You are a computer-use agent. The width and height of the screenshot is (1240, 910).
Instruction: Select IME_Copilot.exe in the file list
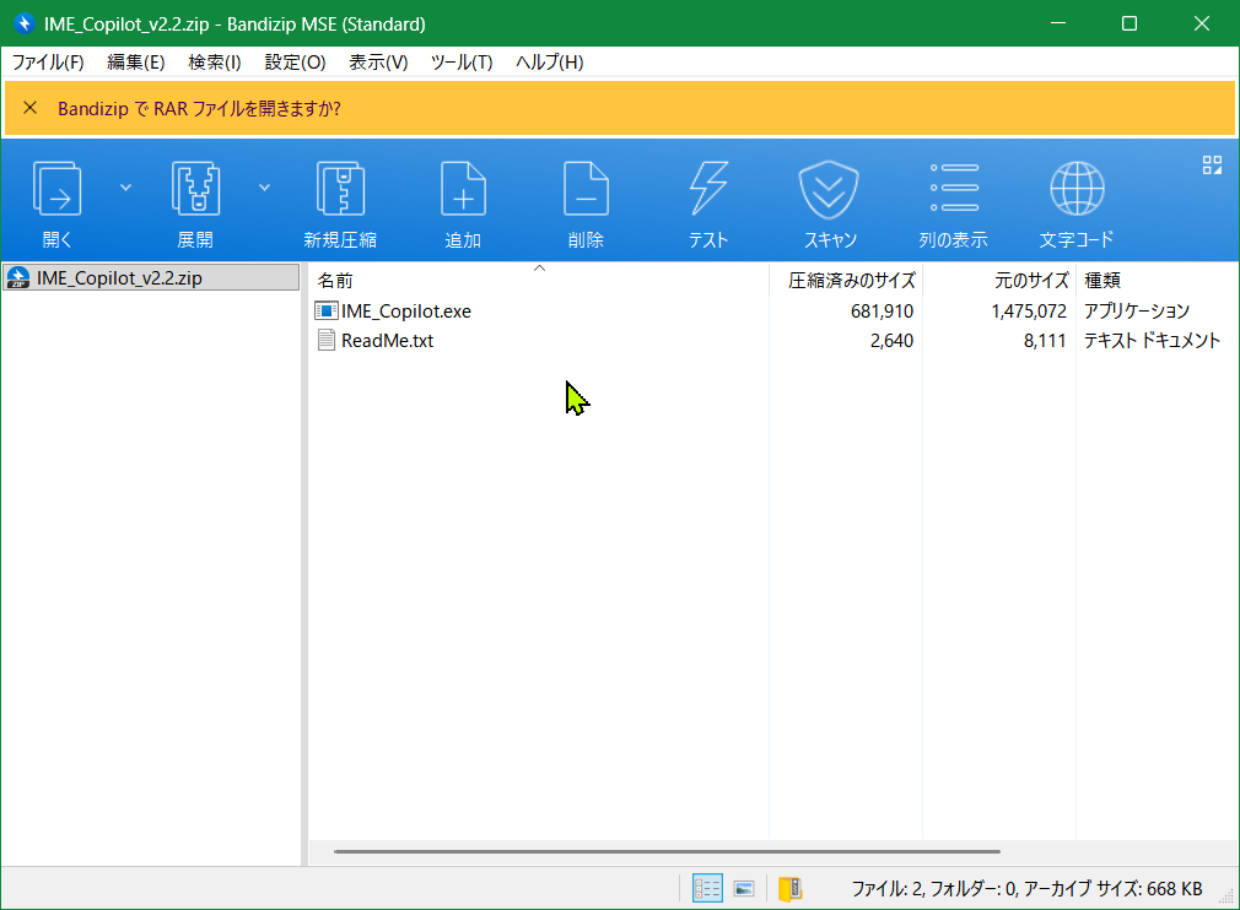[405, 311]
